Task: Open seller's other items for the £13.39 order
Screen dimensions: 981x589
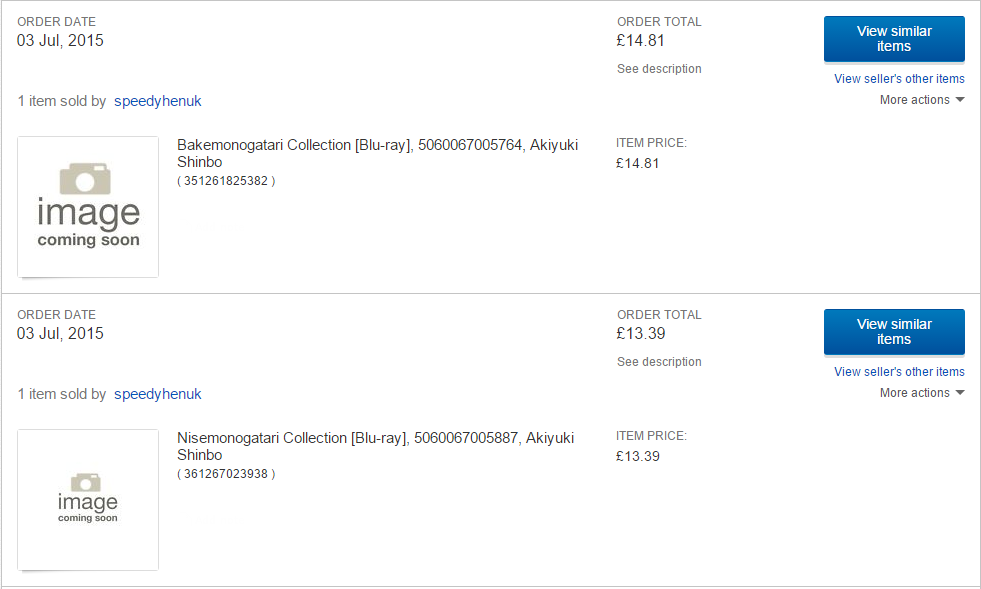Action: point(899,372)
